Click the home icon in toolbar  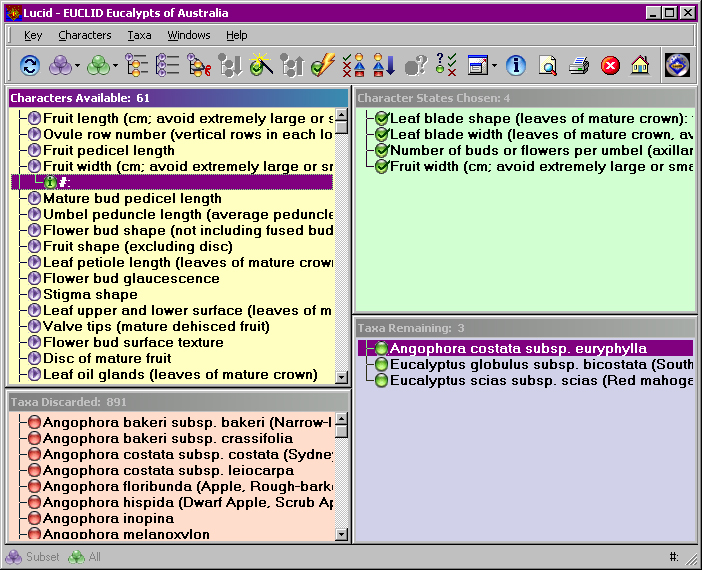[x=640, y=66]
